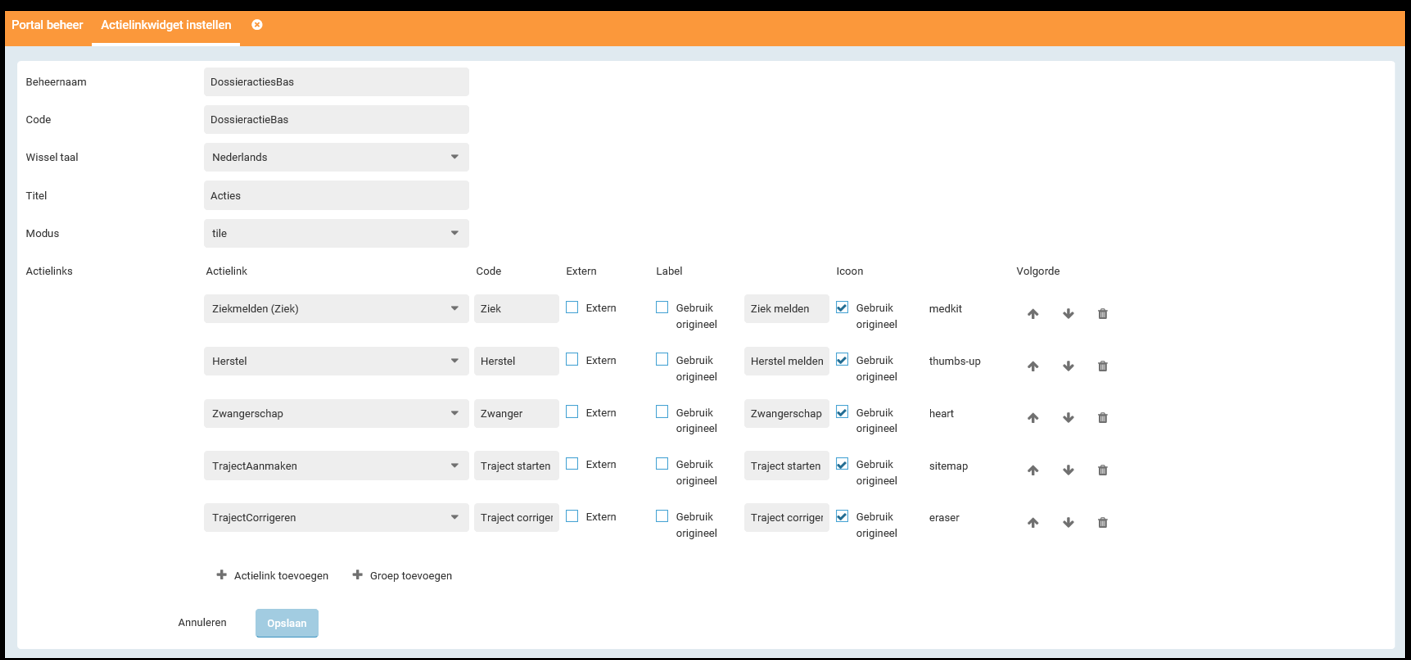Move Herstel actielink down
Image resolution: width=1411 pixels, height=660 pixels.
point(1068,366)
